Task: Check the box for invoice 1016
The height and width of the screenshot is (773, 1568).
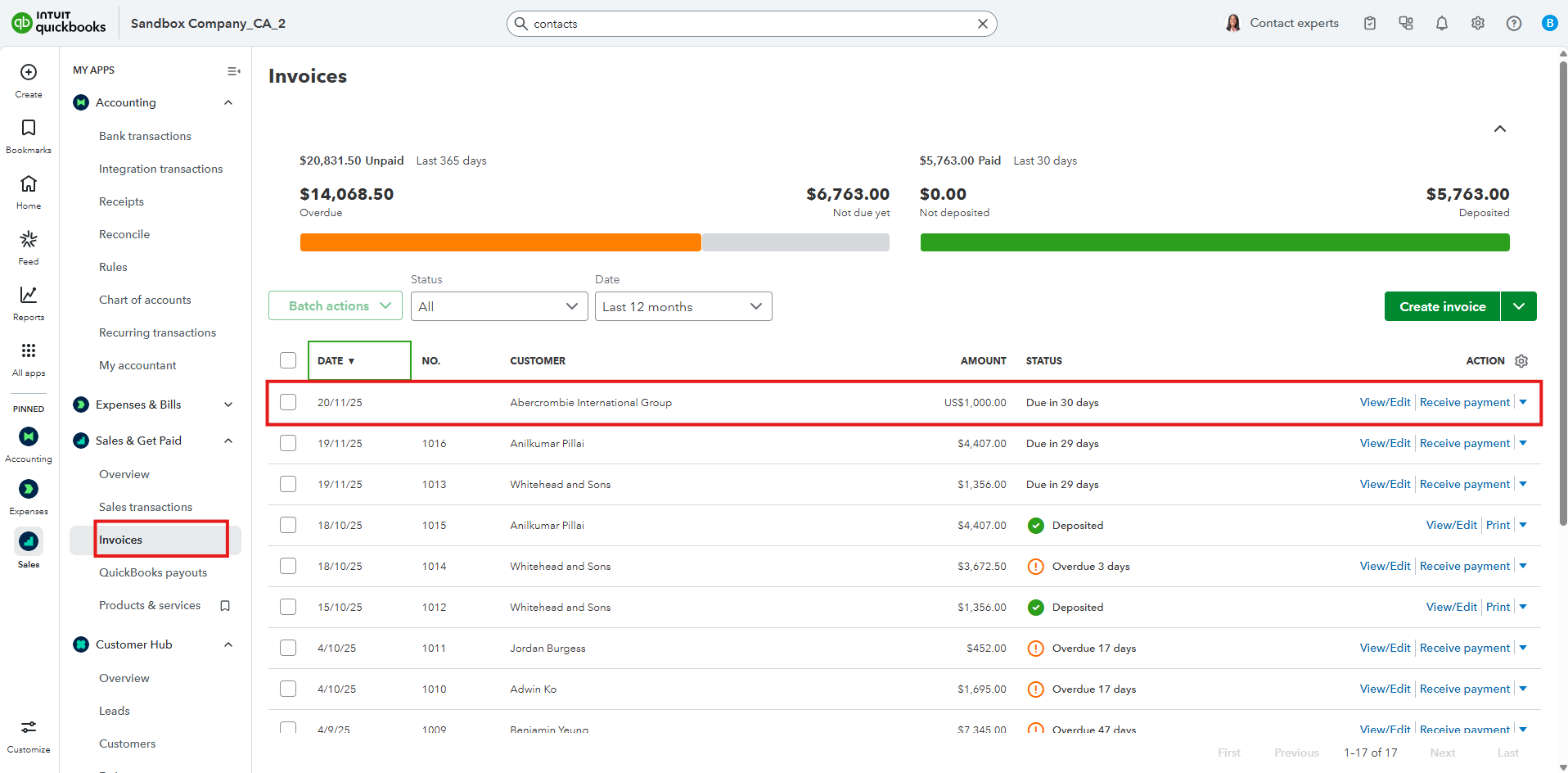Action: [288, 443]
